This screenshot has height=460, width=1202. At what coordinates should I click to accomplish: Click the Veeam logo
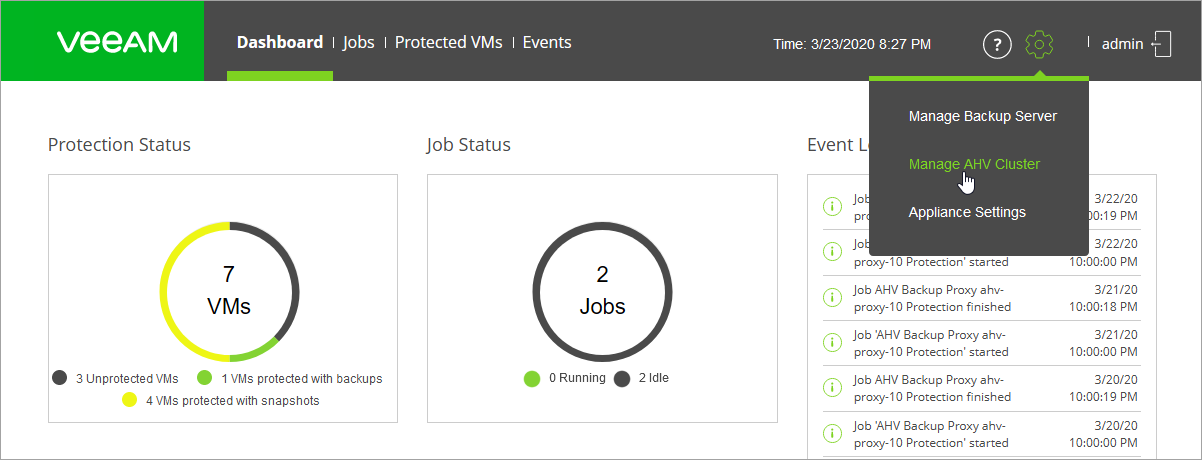pyautogui.click(x=117, y=42)
